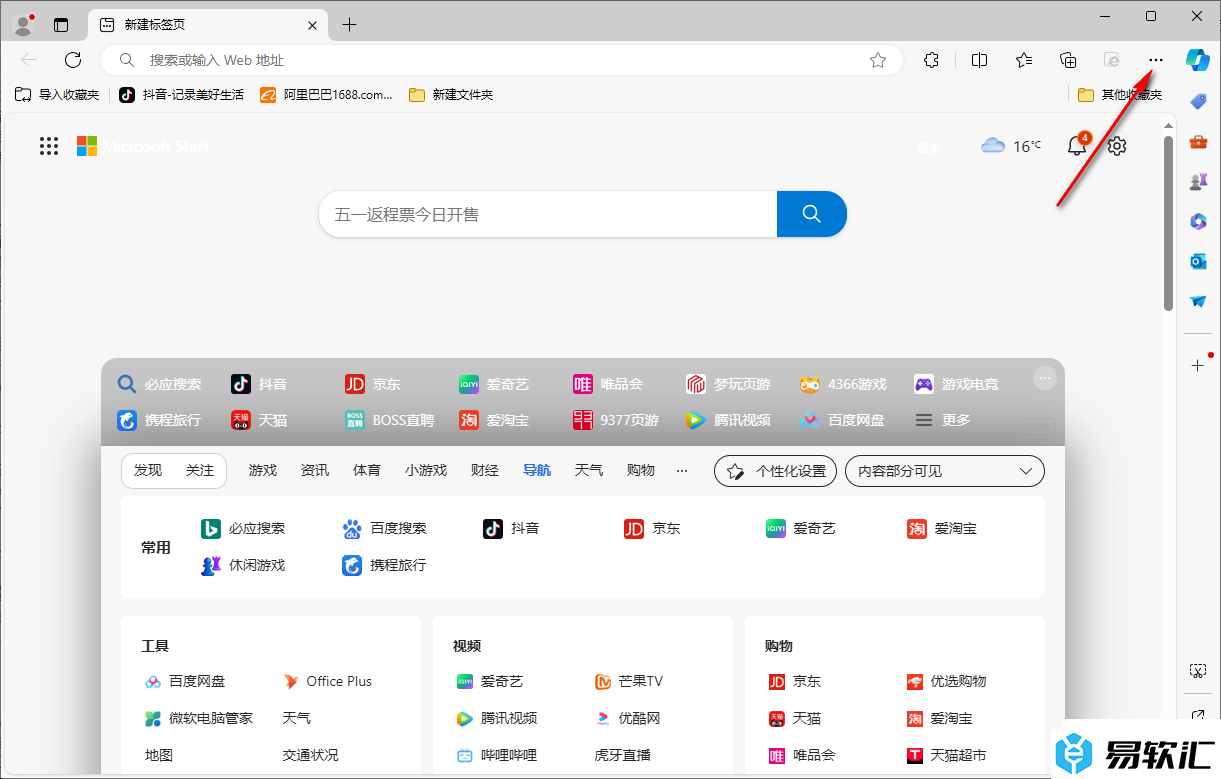Viewport: 1221px width, 779px height.
Task: Check the 16°C weather widget
Action: coord(1011,146)
